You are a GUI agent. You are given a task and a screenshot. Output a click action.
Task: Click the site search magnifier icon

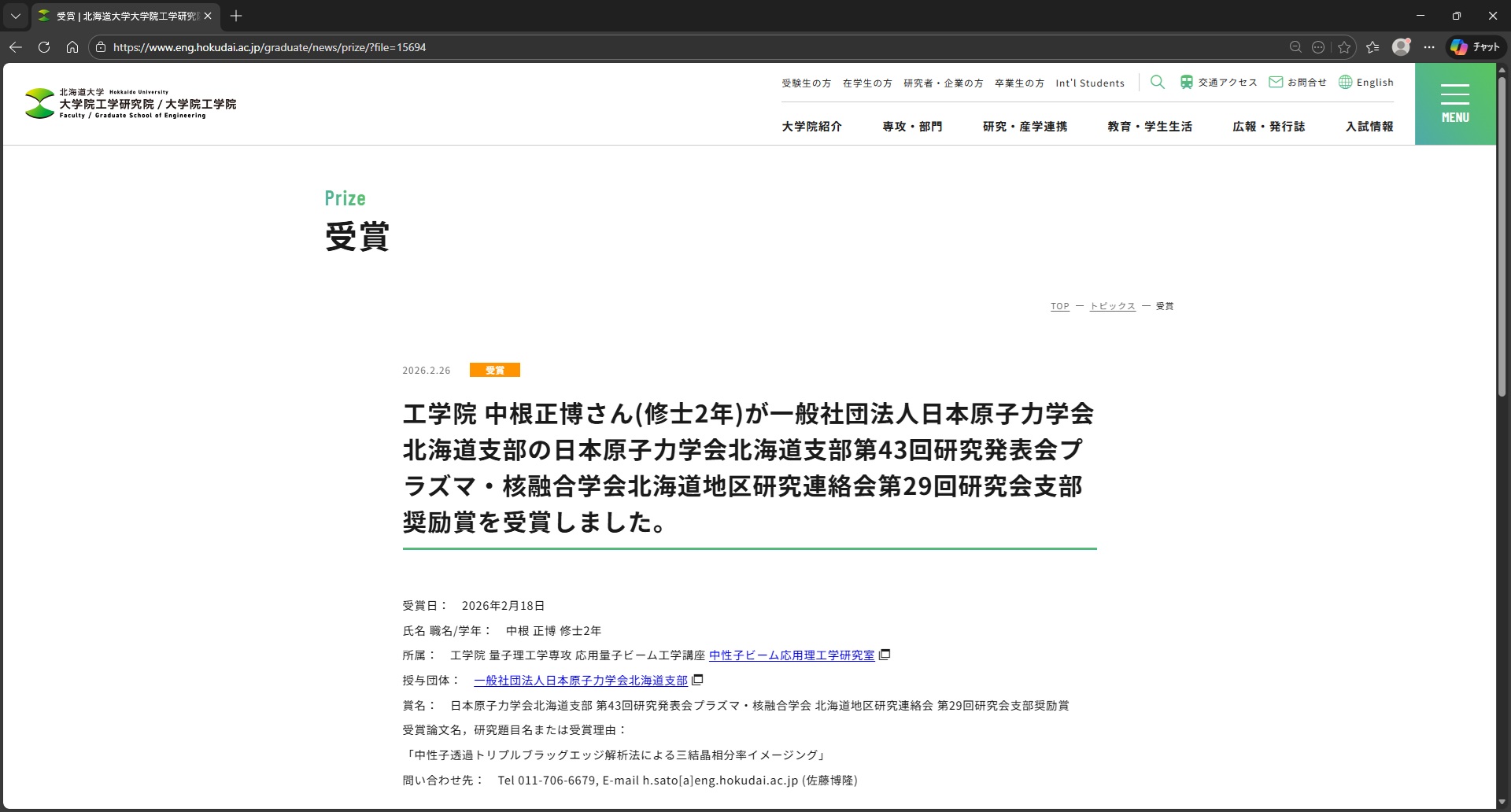pos(1157,83)
